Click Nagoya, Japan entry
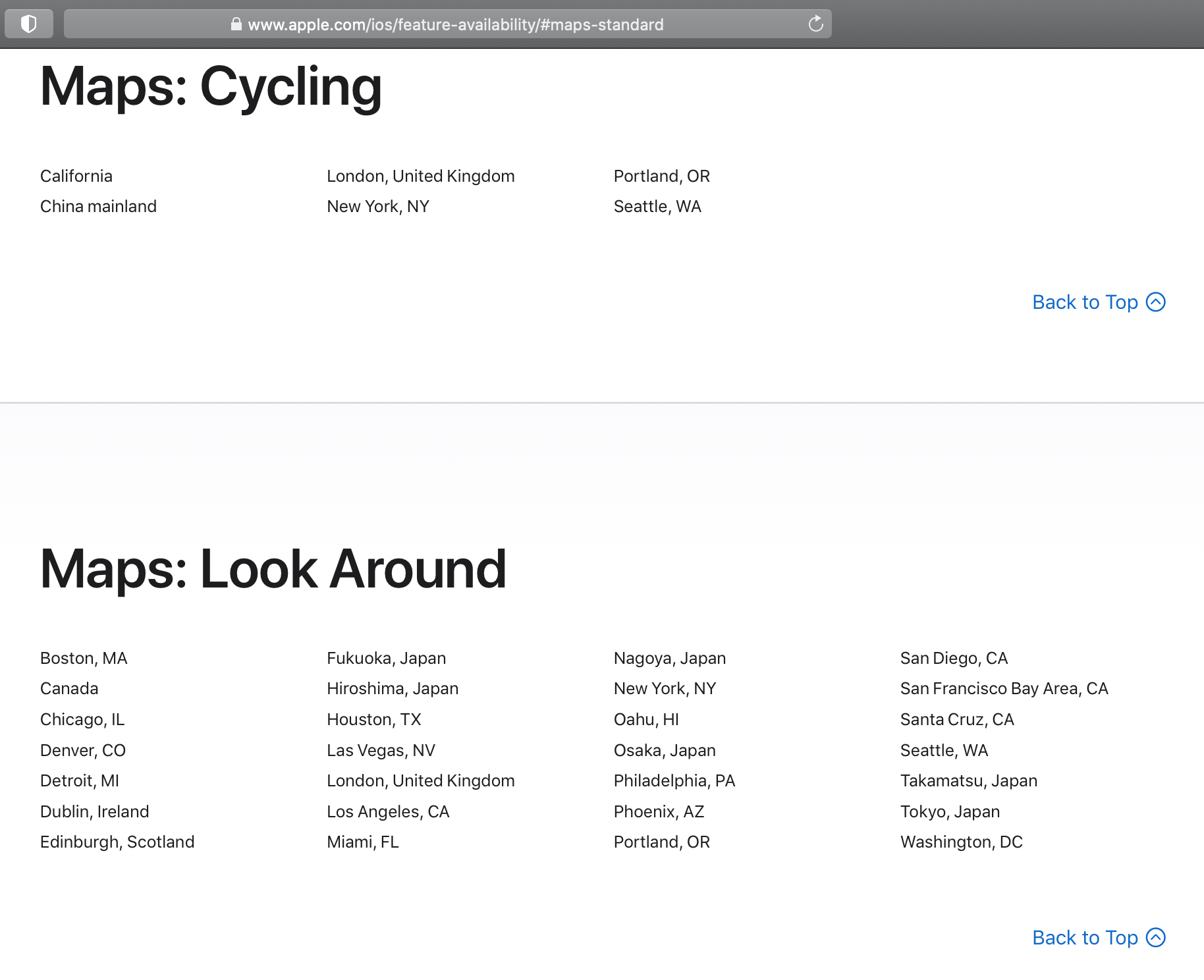Viewport: 1204px width, 980px height. tap(670, 659)
